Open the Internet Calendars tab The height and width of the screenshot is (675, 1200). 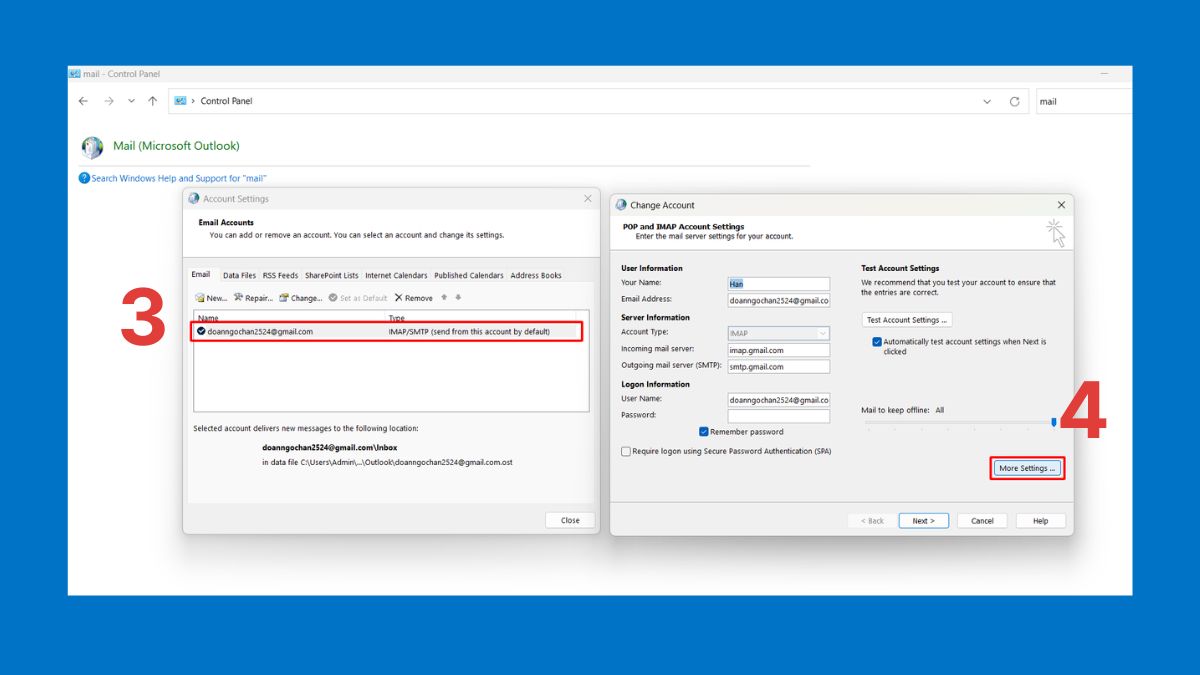(x=396, y=275)
